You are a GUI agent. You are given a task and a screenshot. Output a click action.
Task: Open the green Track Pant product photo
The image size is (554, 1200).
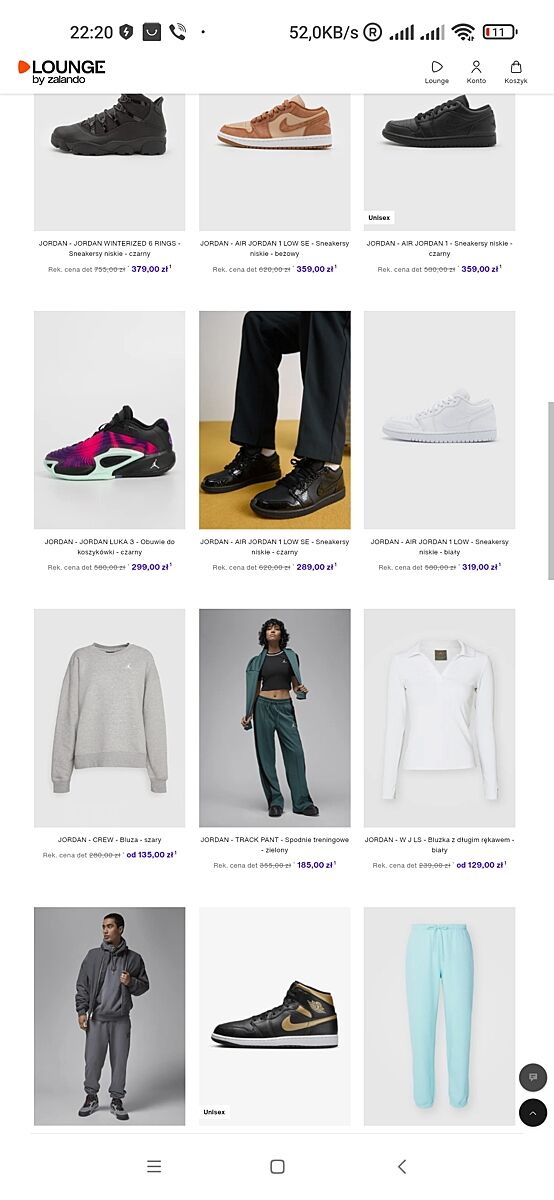coord(275,718)
